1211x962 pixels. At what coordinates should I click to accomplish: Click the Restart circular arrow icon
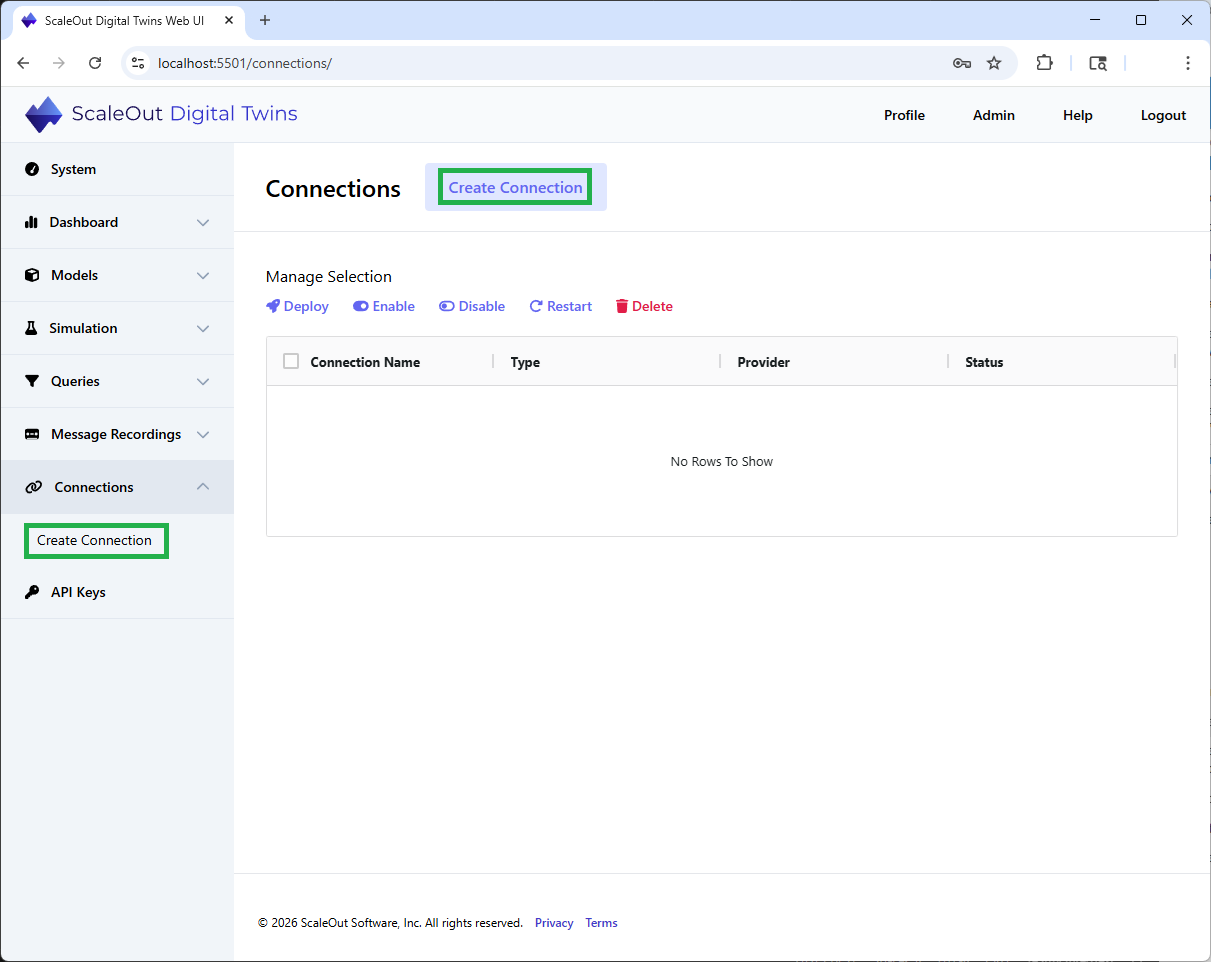tap(536, 306)
